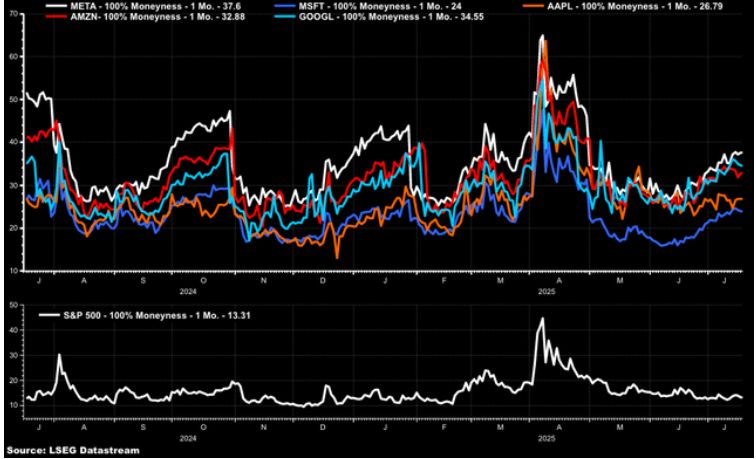The image size is (756, 459).
Task: Click the F month label under the S&P 500 chart
Action: click(x=443, y=427)
